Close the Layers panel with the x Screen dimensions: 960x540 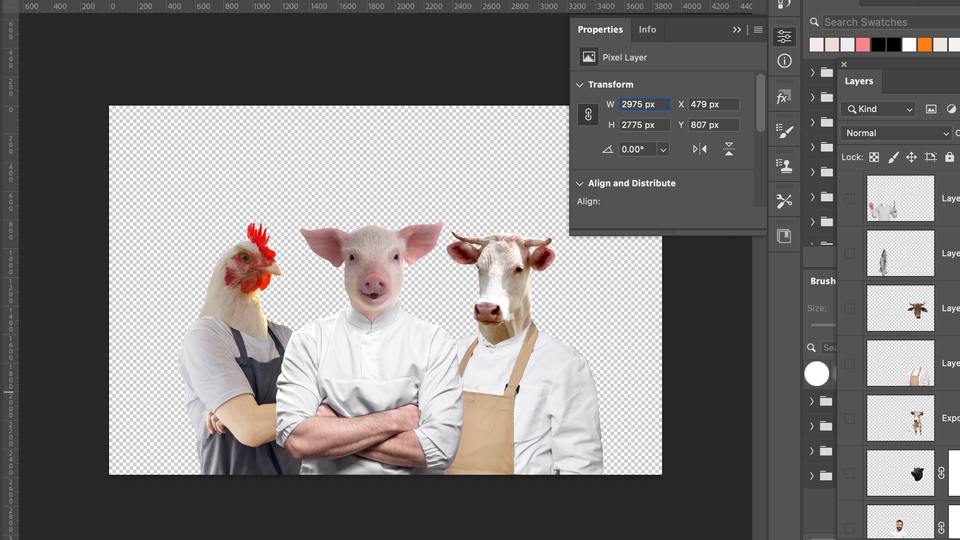(x=844, y=64)
